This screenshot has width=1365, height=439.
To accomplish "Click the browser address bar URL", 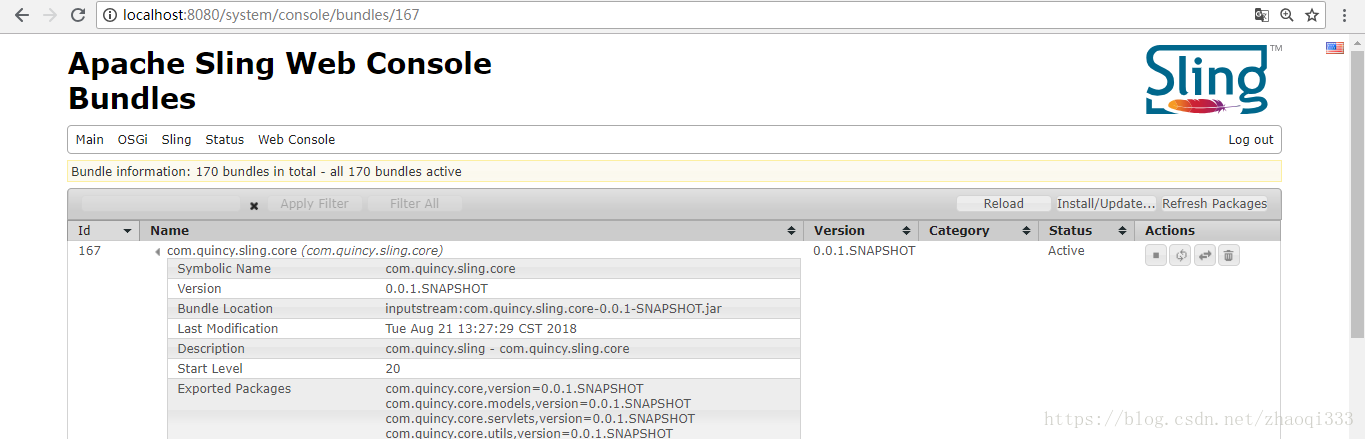I will click(271, 15).
